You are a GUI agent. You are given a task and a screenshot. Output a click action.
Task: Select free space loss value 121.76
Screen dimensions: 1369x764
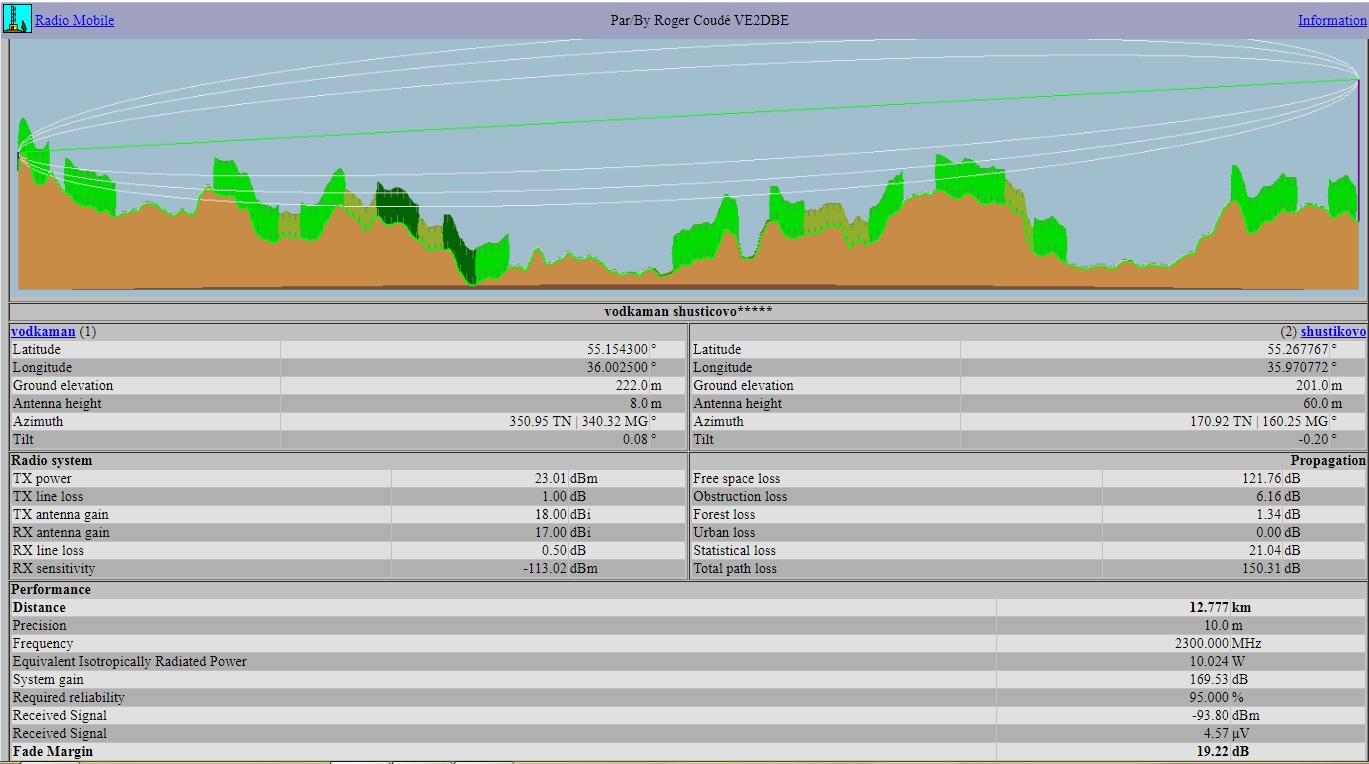[1262, 478]
